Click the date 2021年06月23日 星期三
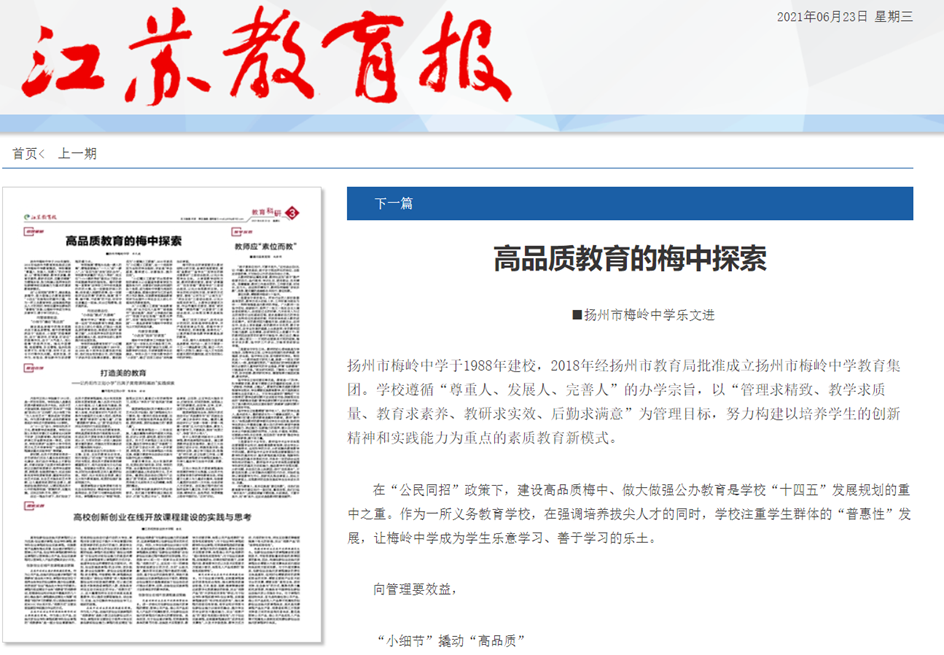 (x=845, y=17)
